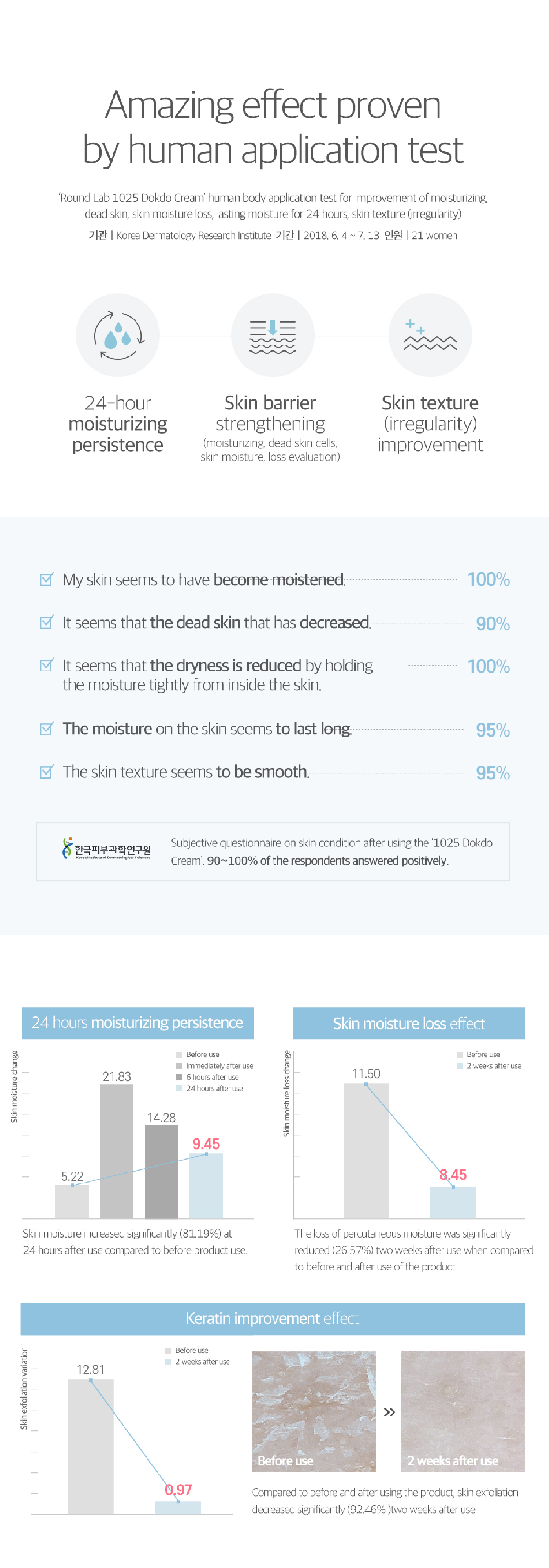Click the 21.83 bar in moisturizing chart
Screen dimensions: 549x1568
click(x=116, y=1151)
